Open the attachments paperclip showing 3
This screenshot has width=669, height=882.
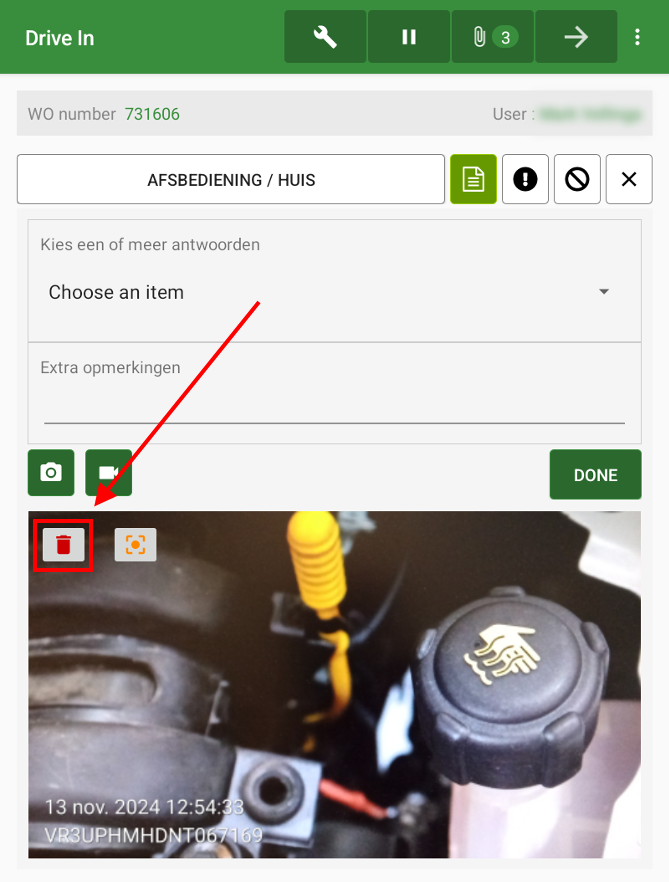click(x=492, y=37)
